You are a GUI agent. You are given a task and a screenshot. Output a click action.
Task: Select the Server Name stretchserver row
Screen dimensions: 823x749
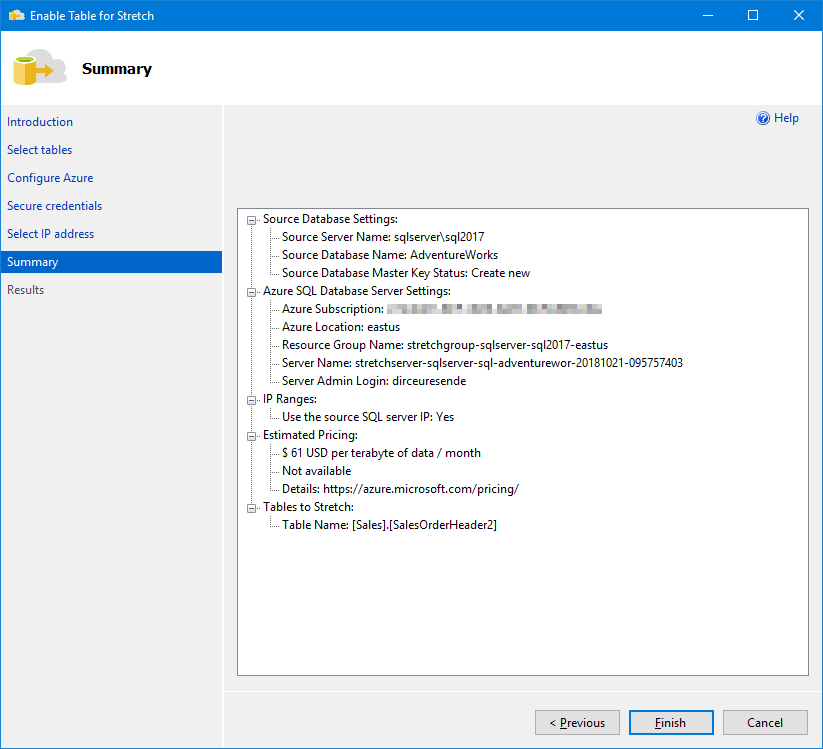click(x=482, y=363)
